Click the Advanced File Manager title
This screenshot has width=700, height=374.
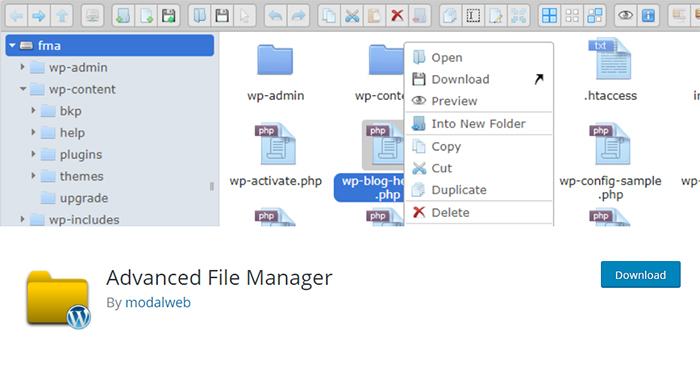pyautogui.click(x=219, y=278)
